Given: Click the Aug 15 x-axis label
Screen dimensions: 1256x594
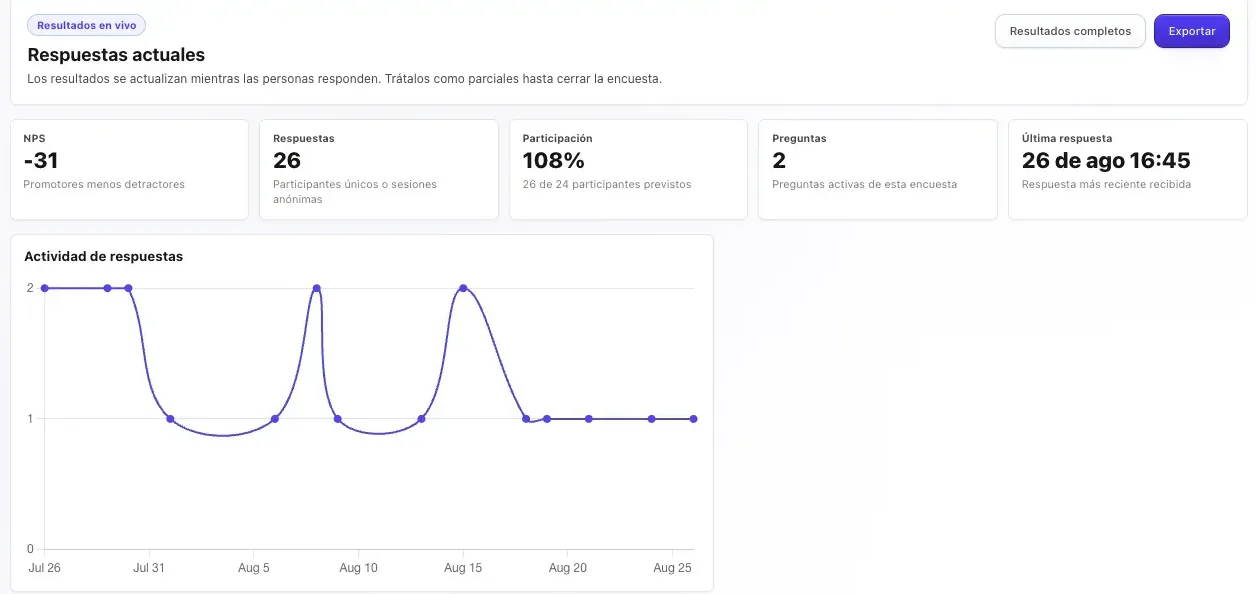Looking at the screenshot, I should coord(463,568).
